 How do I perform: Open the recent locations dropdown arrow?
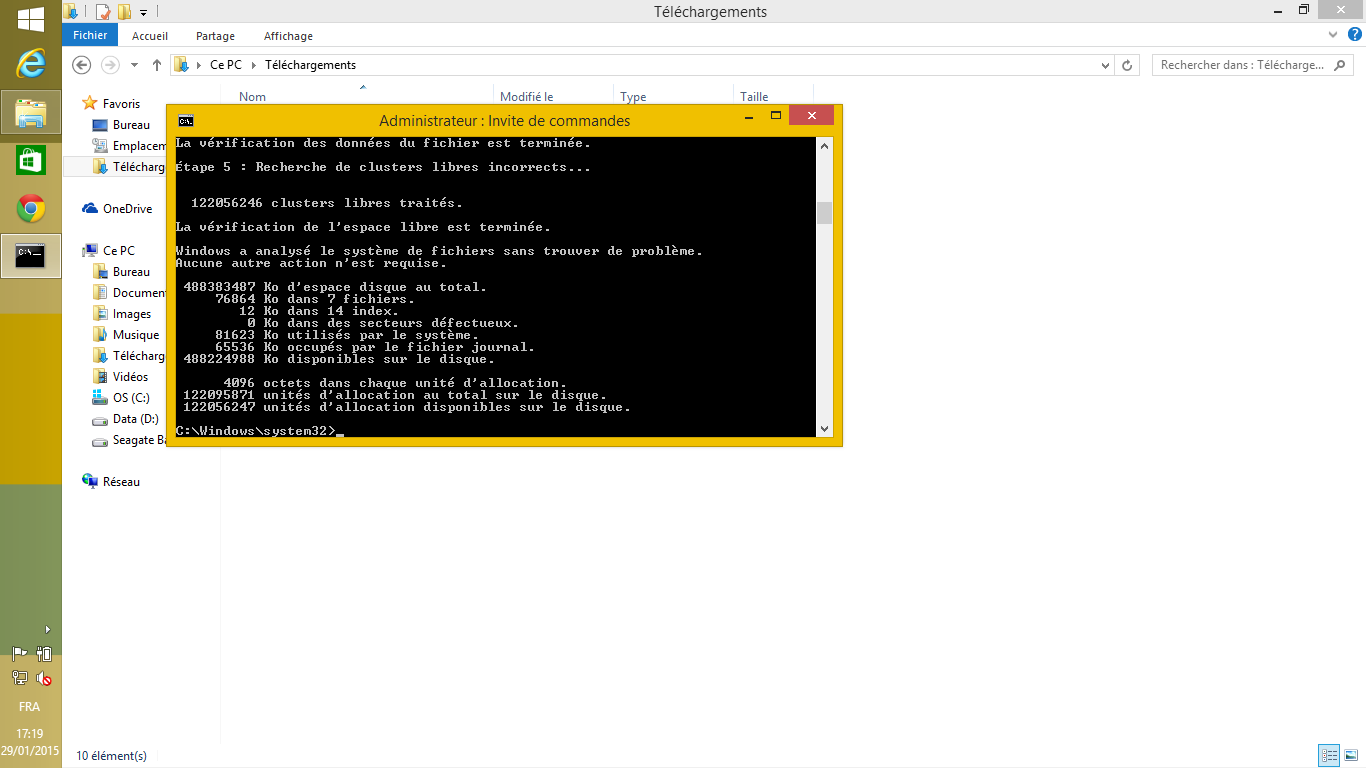click(x=134, y=65)
